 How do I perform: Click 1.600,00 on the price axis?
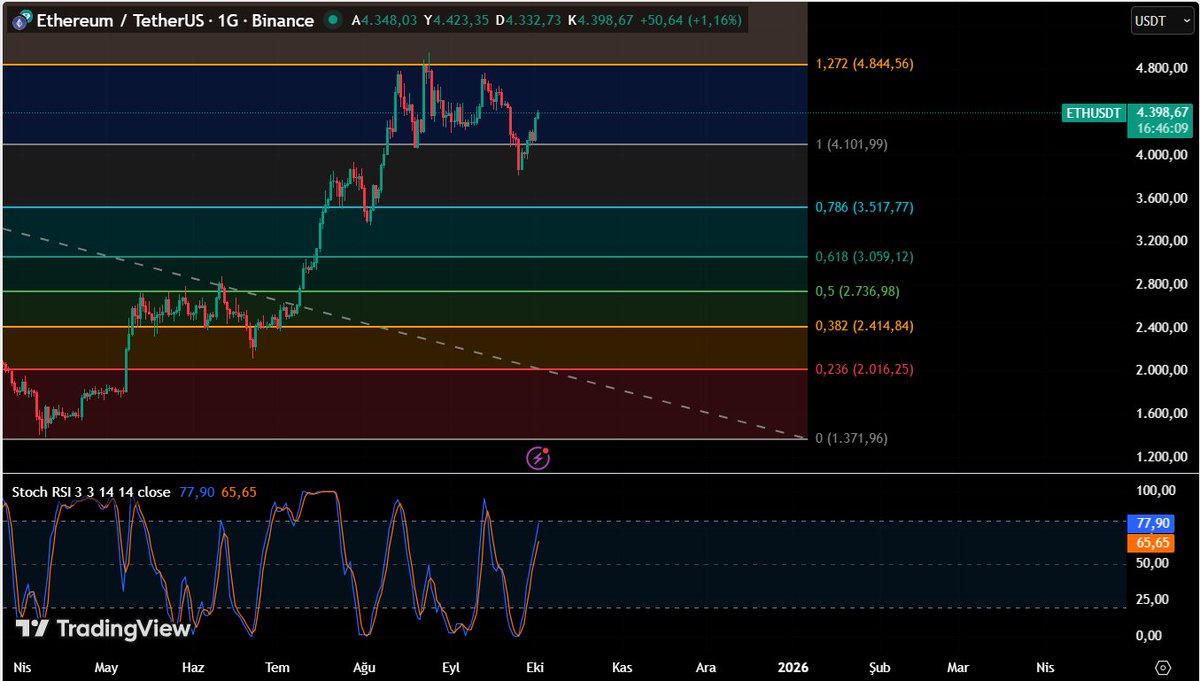(1160, 413)
